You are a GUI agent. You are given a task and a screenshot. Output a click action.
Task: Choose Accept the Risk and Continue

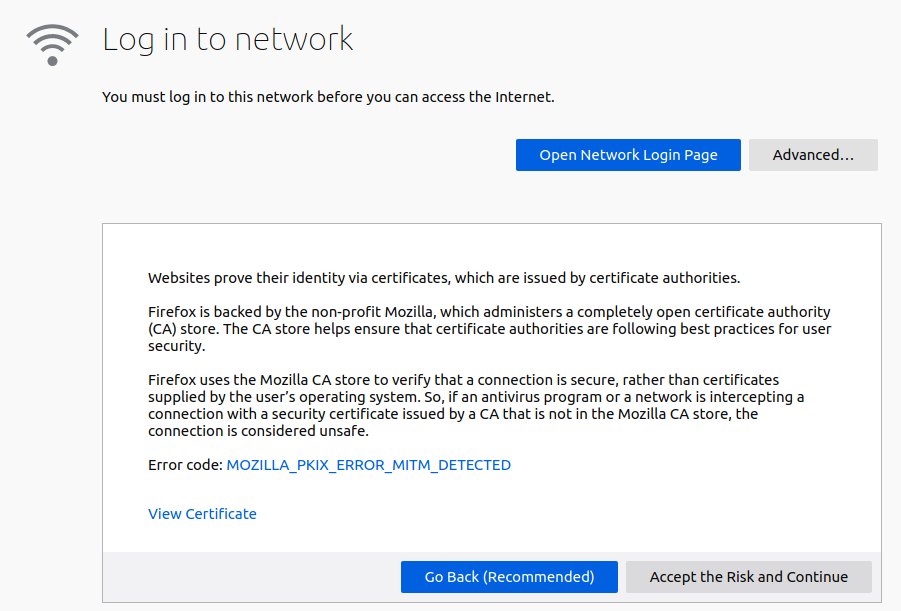coord(748,577)
